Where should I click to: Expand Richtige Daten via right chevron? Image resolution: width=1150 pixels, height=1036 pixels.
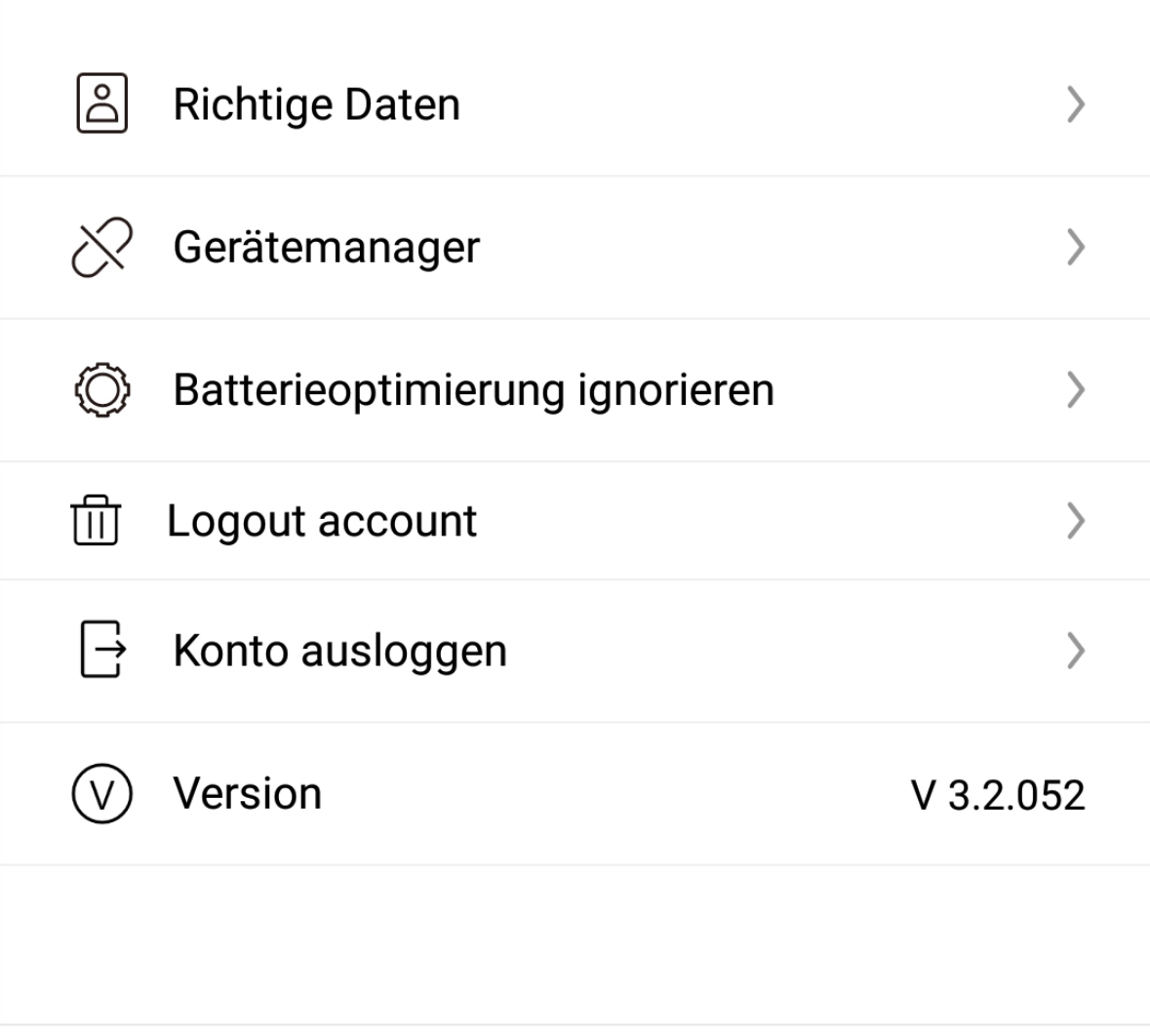click(x=1075, y=104)
